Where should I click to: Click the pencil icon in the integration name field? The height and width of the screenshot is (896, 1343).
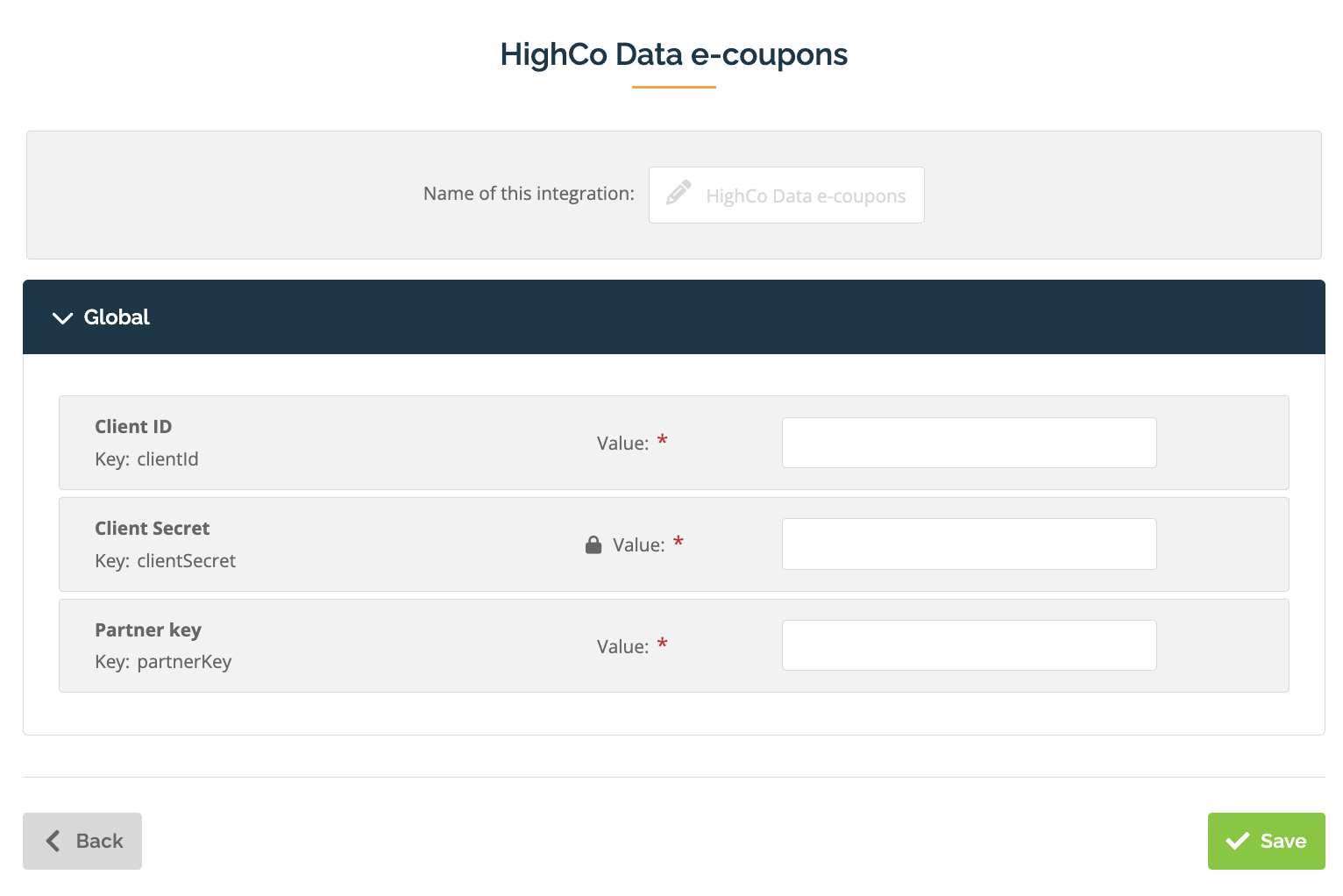[678, 193]
